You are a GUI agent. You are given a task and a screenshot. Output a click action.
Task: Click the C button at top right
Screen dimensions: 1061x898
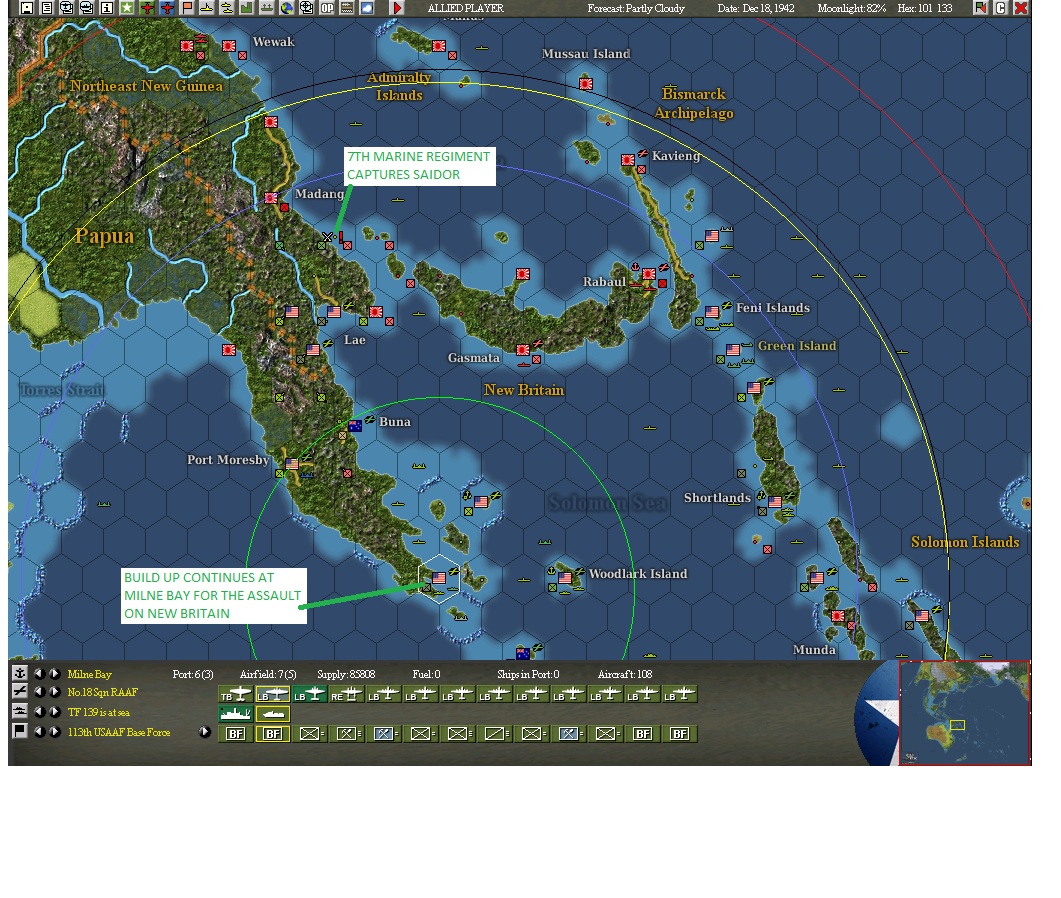[1001, 8]
